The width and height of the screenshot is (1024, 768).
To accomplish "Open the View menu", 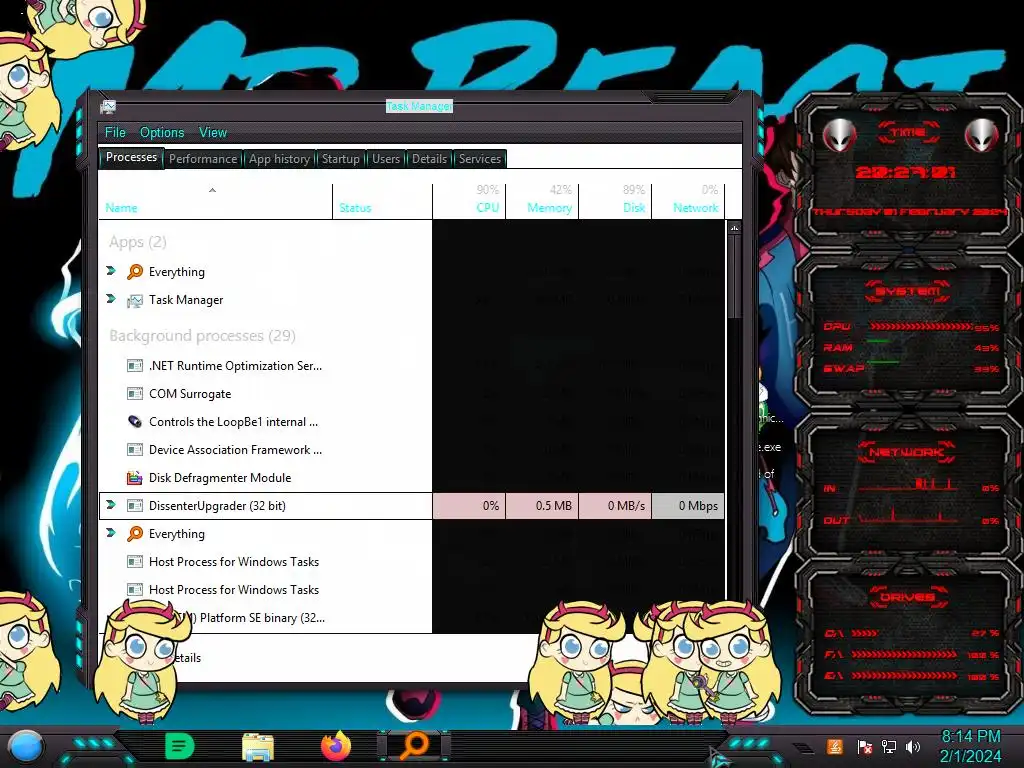I will click(213, 133).
